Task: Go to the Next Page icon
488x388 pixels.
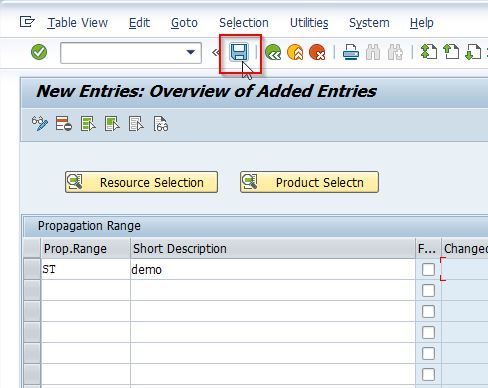Action: click(473, 52)
